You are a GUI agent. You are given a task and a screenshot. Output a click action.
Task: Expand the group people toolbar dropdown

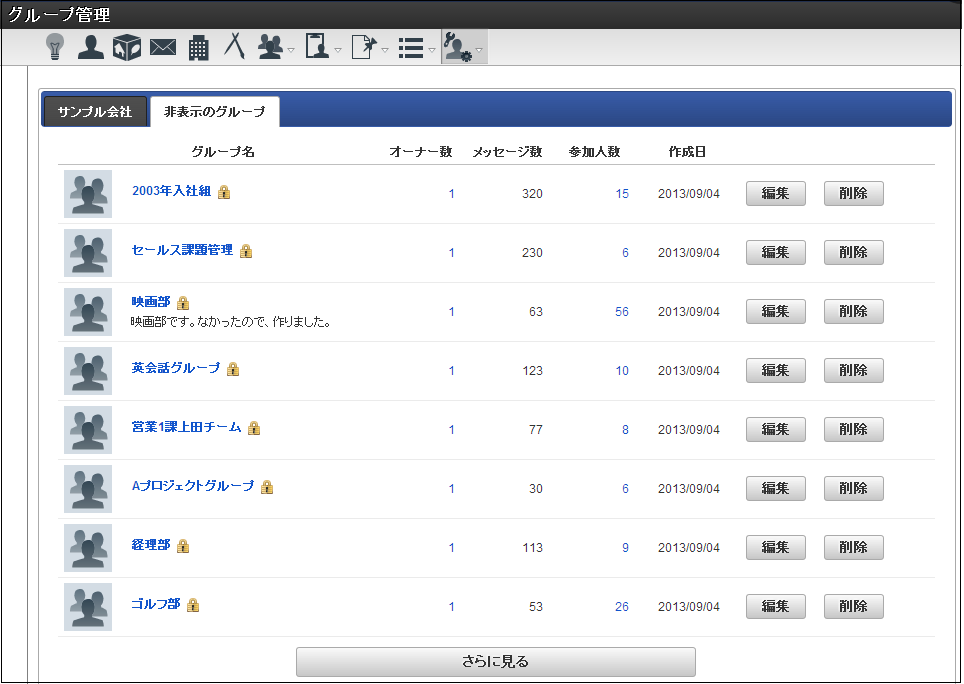(x=275, y=47)
